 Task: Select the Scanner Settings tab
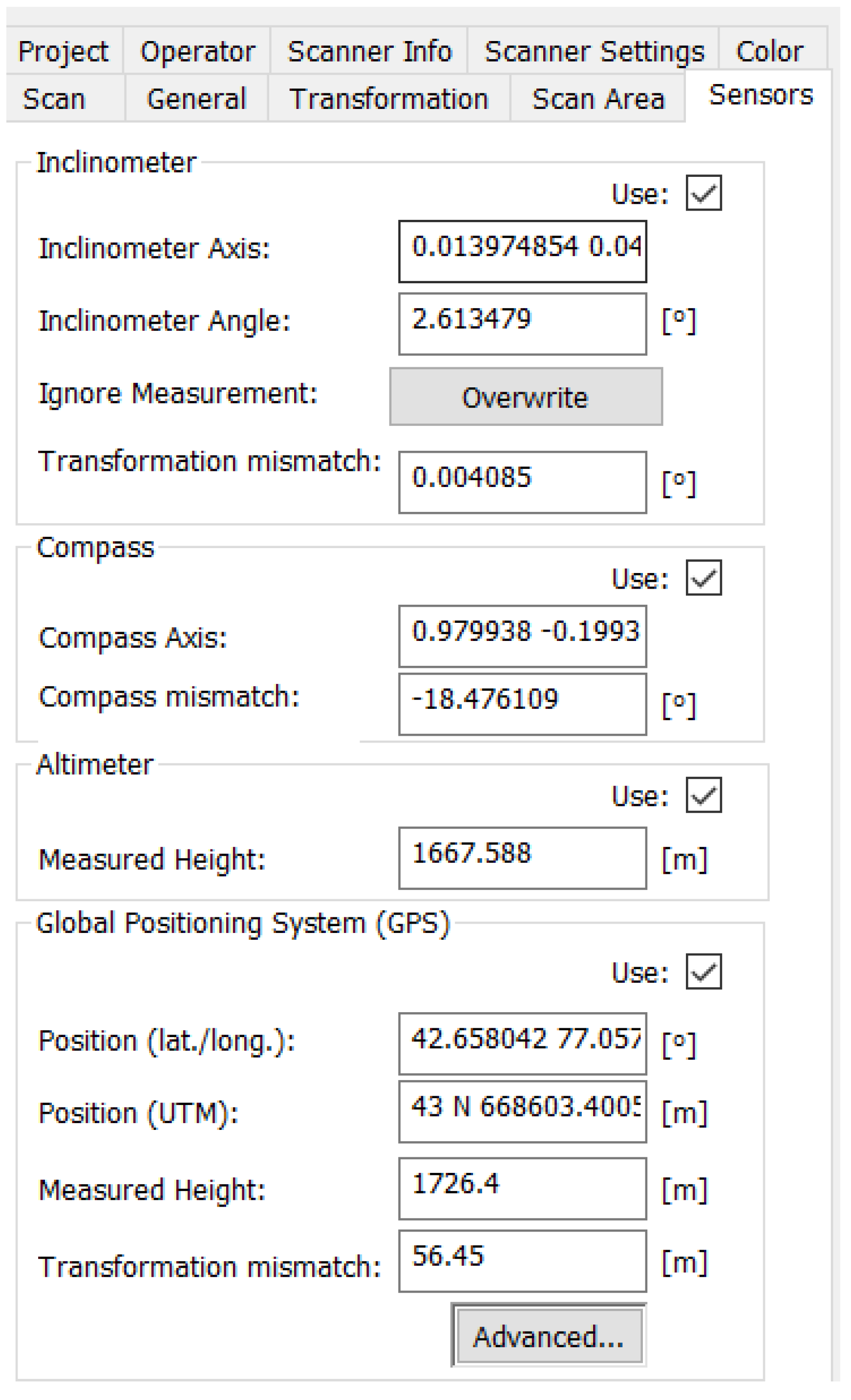tap(594, 52)
